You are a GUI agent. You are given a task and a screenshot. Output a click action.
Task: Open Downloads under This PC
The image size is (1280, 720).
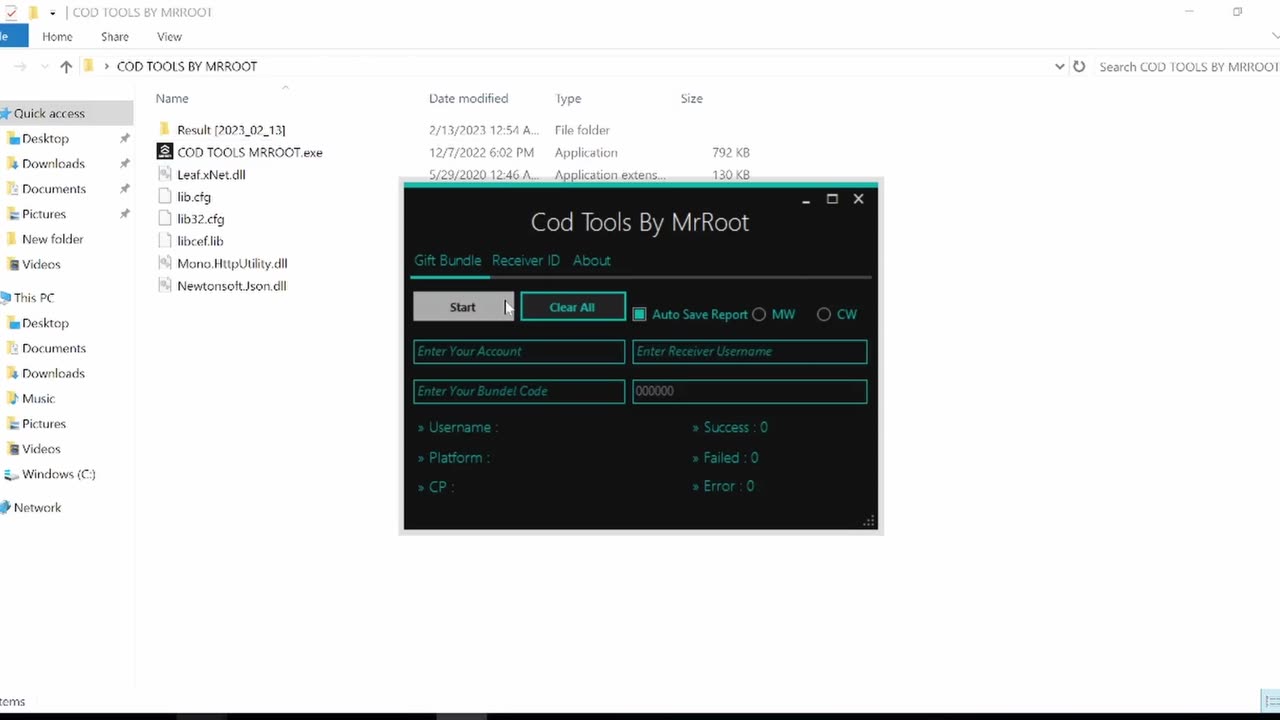(53, 373)
